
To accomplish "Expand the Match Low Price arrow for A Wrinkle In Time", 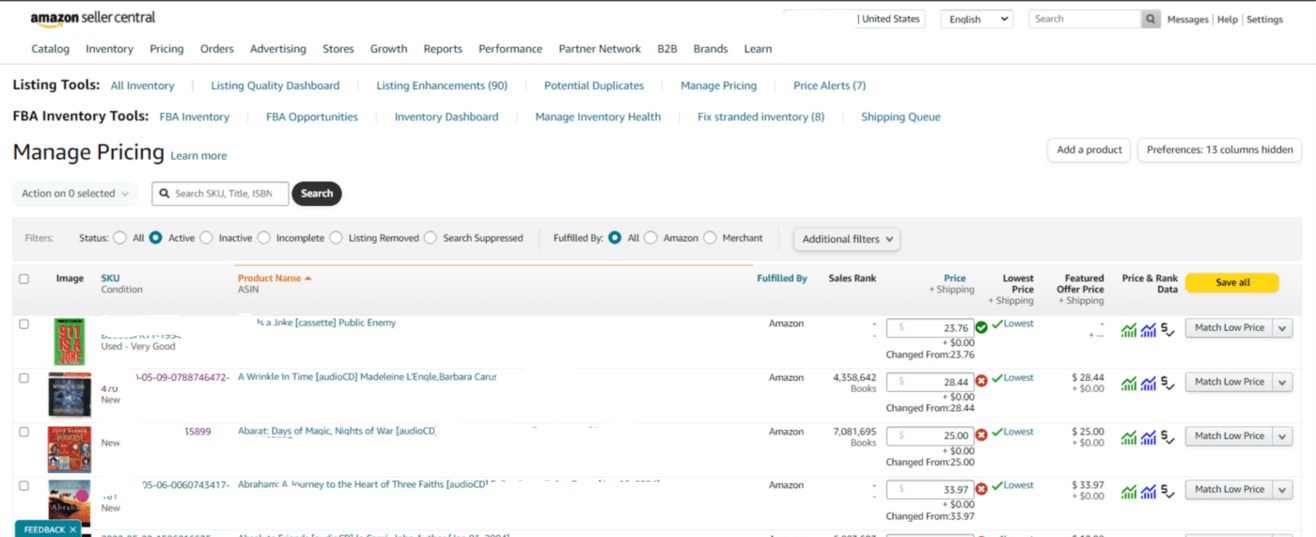I will [1283, 382].
